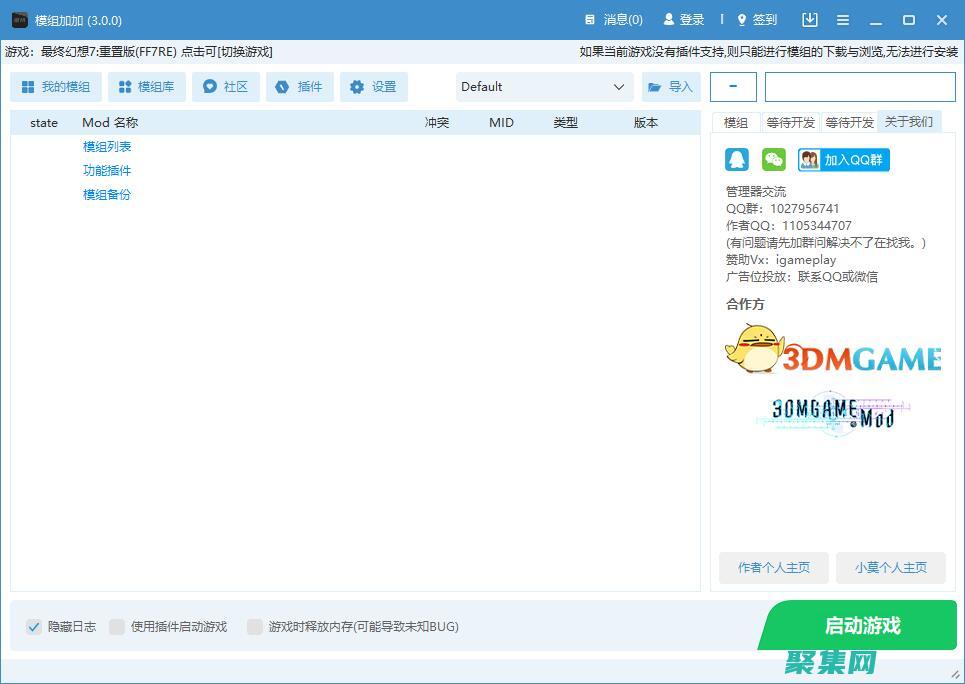Switch to the 关于我们 tab
The image size is (965, 684).
pos(908,122)
